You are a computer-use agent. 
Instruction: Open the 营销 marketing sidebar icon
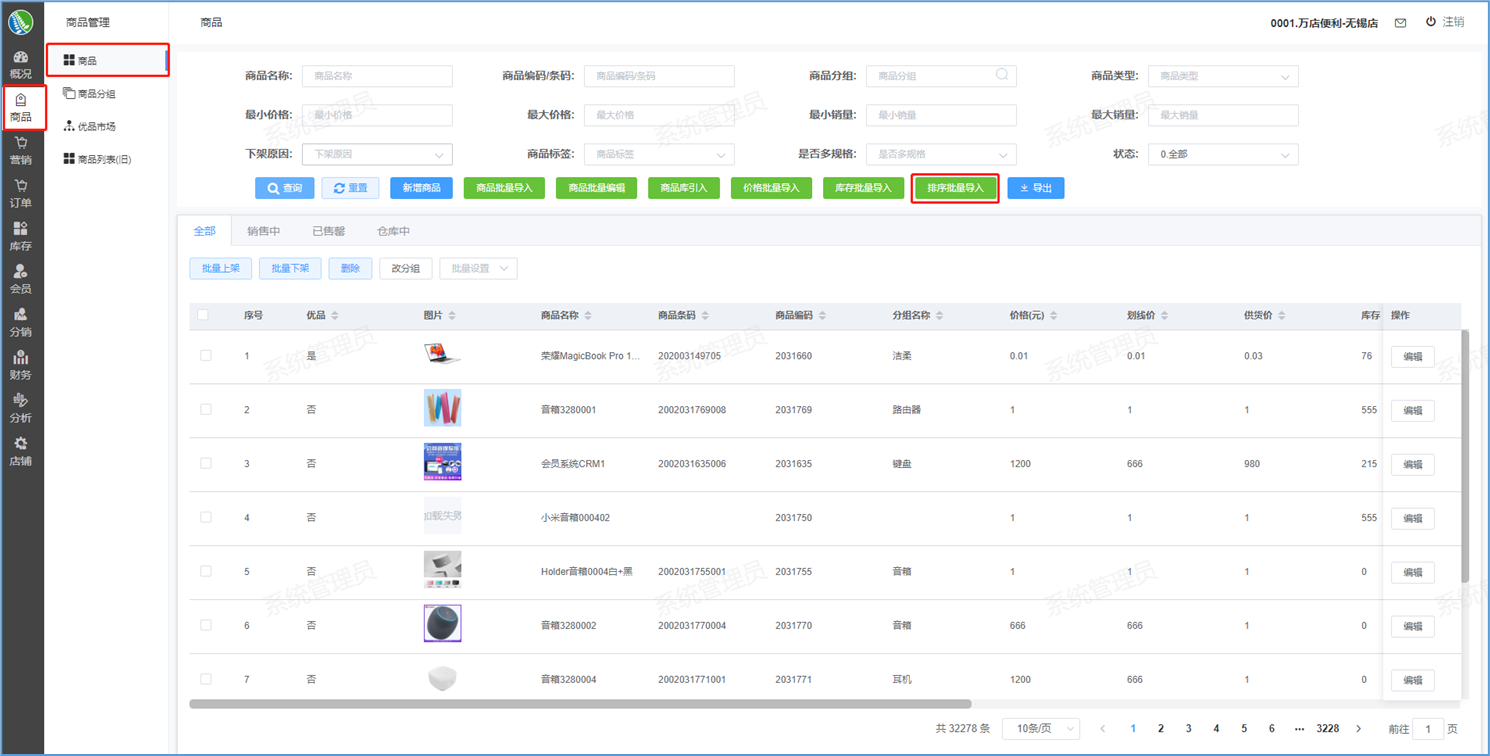pyautogui.click(x=20, y=150)
